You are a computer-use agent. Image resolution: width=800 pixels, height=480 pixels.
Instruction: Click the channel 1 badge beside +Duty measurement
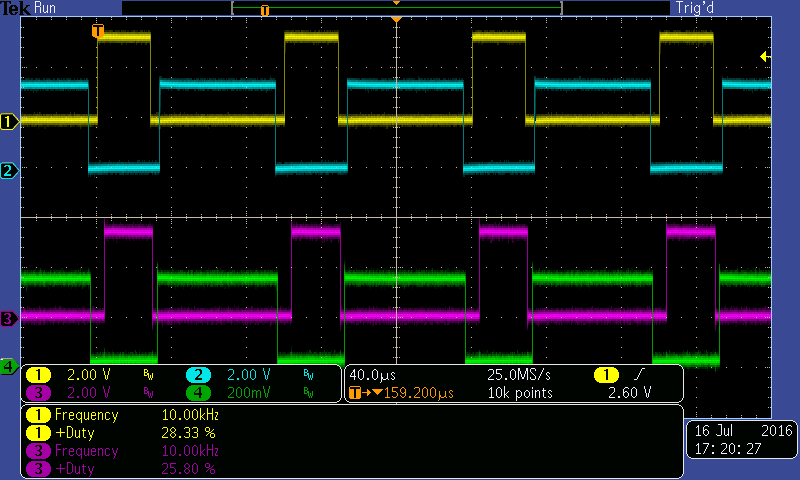point(38,433)
